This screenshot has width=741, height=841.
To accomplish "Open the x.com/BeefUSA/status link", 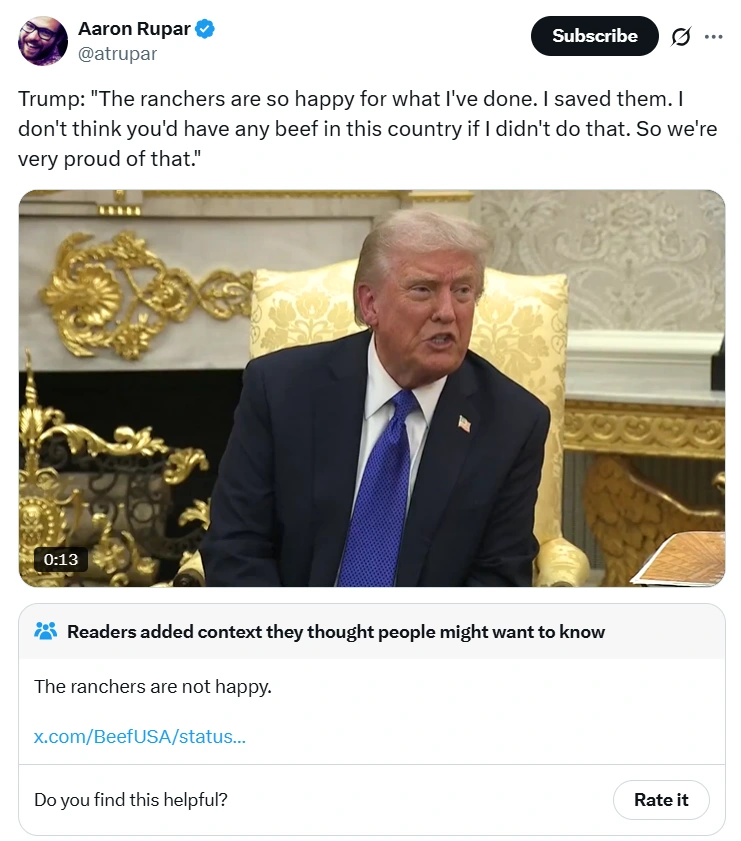I will coord(139,737).
